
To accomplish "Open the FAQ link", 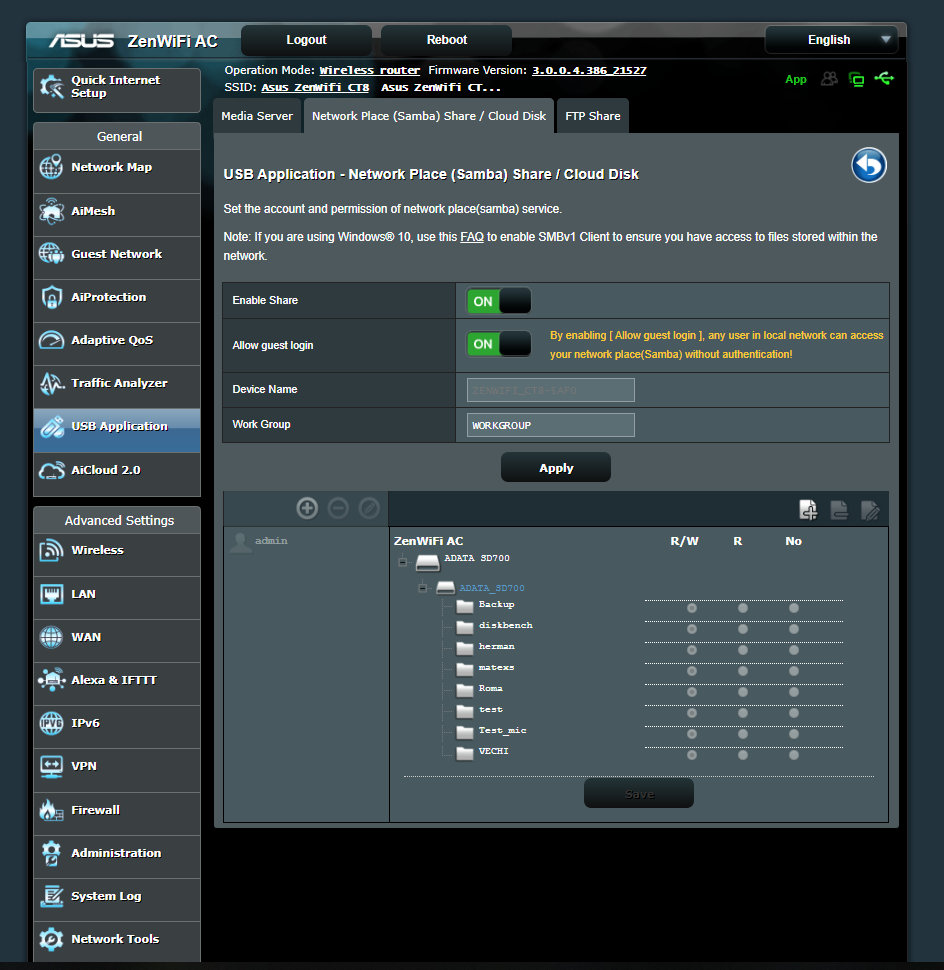I will pyautogui.click(x=472, y=237).
